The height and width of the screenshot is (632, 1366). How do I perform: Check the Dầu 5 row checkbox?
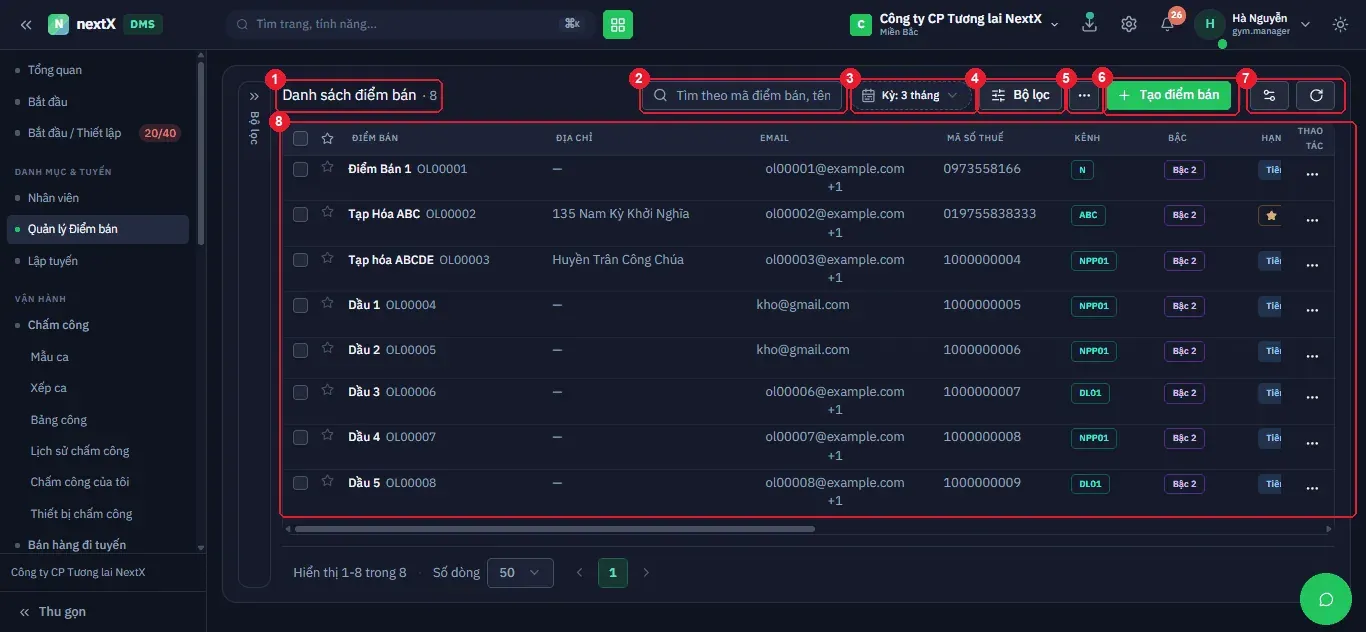tap(300, 483)
